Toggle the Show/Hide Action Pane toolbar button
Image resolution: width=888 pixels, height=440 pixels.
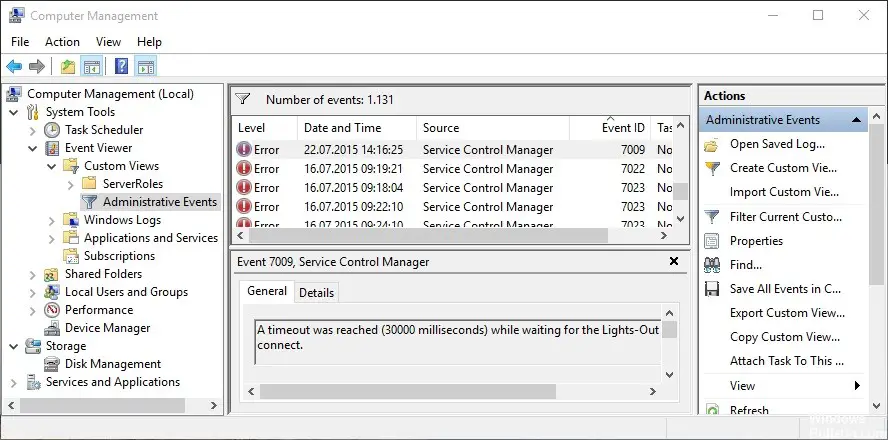(146, 67)
